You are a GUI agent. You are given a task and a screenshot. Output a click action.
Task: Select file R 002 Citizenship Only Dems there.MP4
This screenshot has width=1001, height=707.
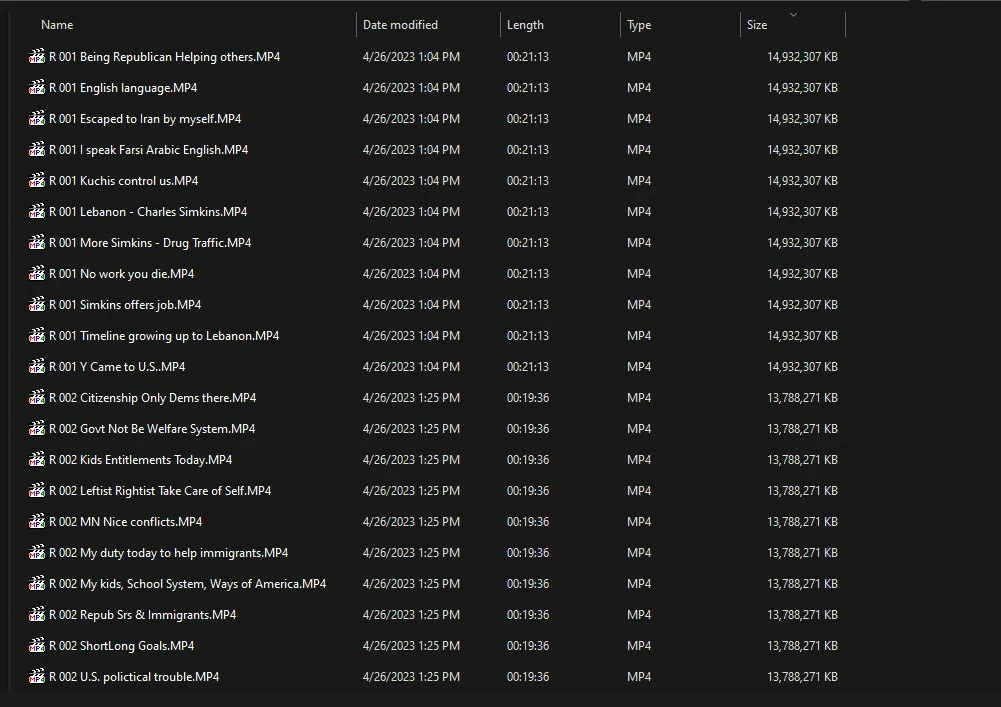(x=153, y=397)
